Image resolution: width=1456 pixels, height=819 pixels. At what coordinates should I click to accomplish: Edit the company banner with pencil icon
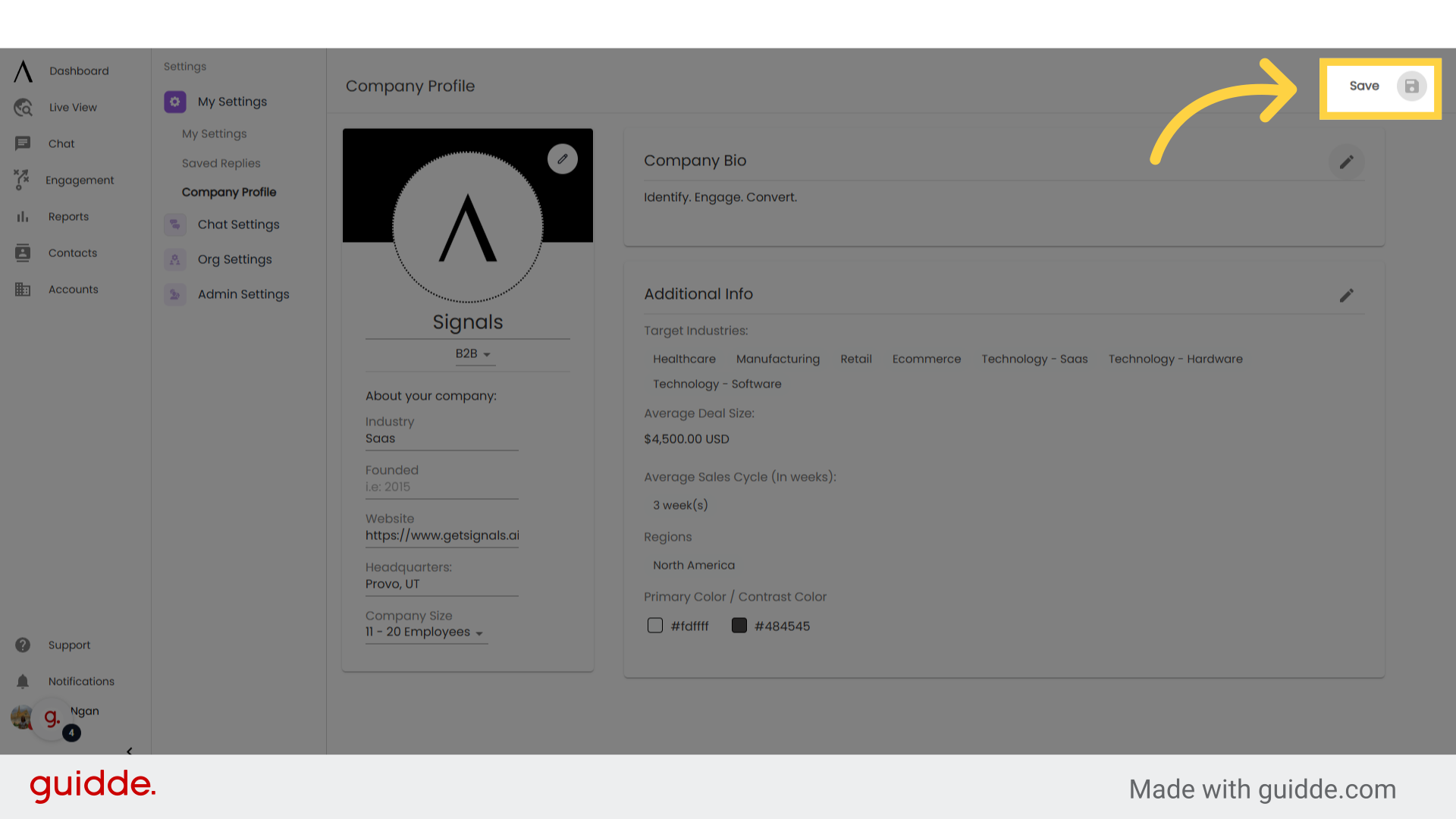pyautogui.click(x=563, y=159)
